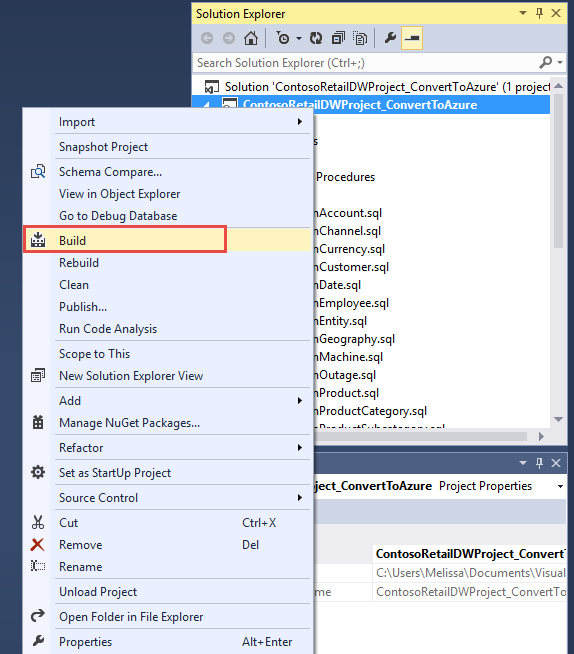The height and width of the screenshot is (654, 574).
Task: Click the Properties wrench toolbar icon
Action: 390,38
